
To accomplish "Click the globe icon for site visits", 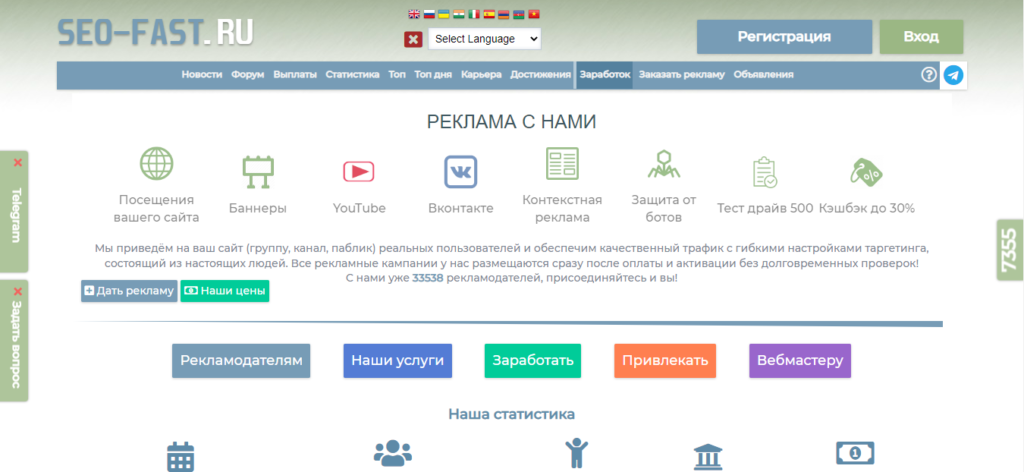I will [157, 164].
